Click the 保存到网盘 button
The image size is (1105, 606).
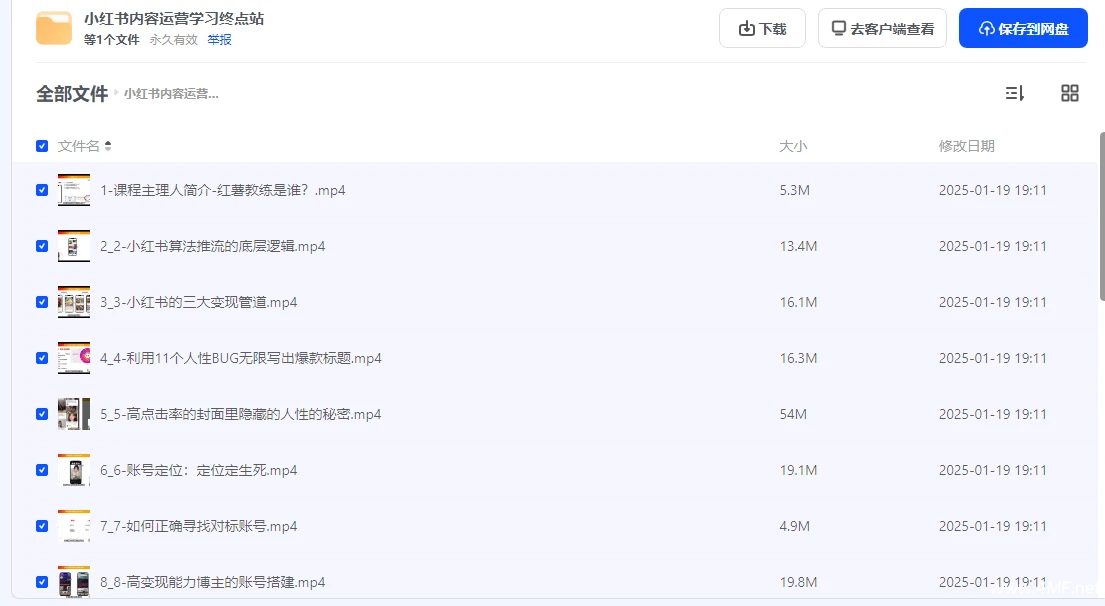point(1023,28)
